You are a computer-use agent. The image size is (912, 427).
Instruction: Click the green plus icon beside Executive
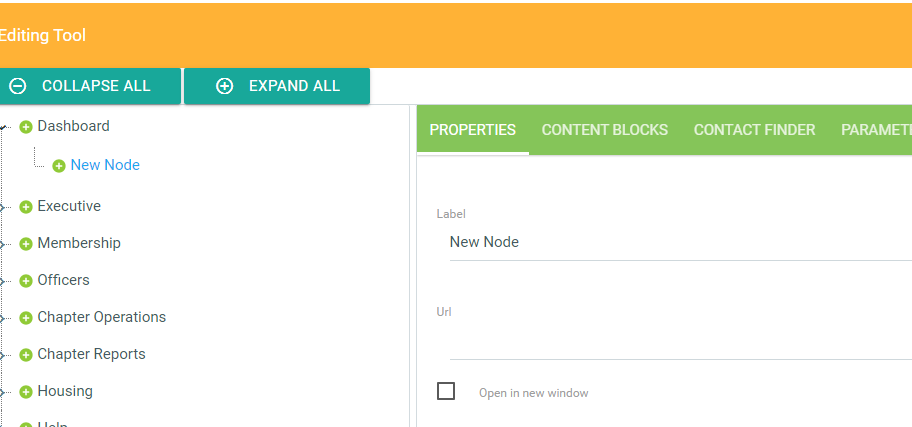26,207
